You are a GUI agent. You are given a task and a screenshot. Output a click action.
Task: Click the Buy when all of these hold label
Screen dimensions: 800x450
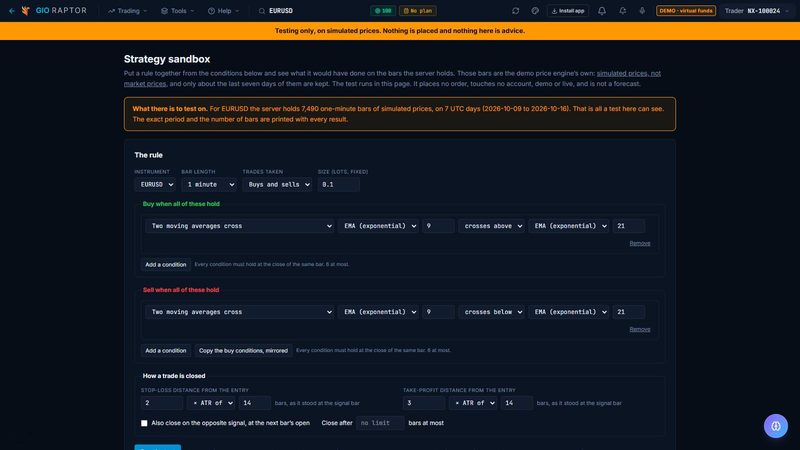pos(181,204)
